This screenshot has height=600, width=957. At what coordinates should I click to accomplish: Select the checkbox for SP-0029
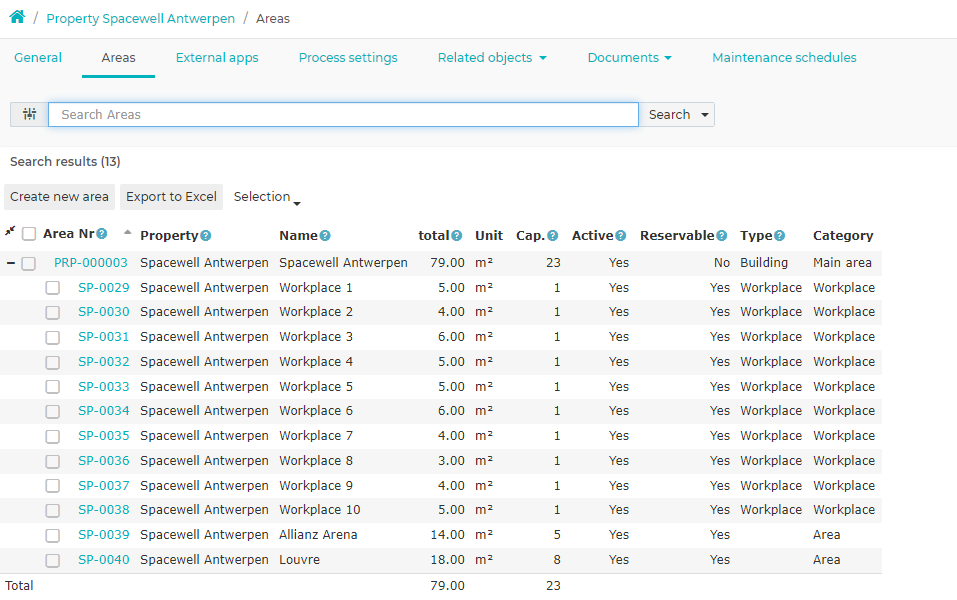pos(52,287)
